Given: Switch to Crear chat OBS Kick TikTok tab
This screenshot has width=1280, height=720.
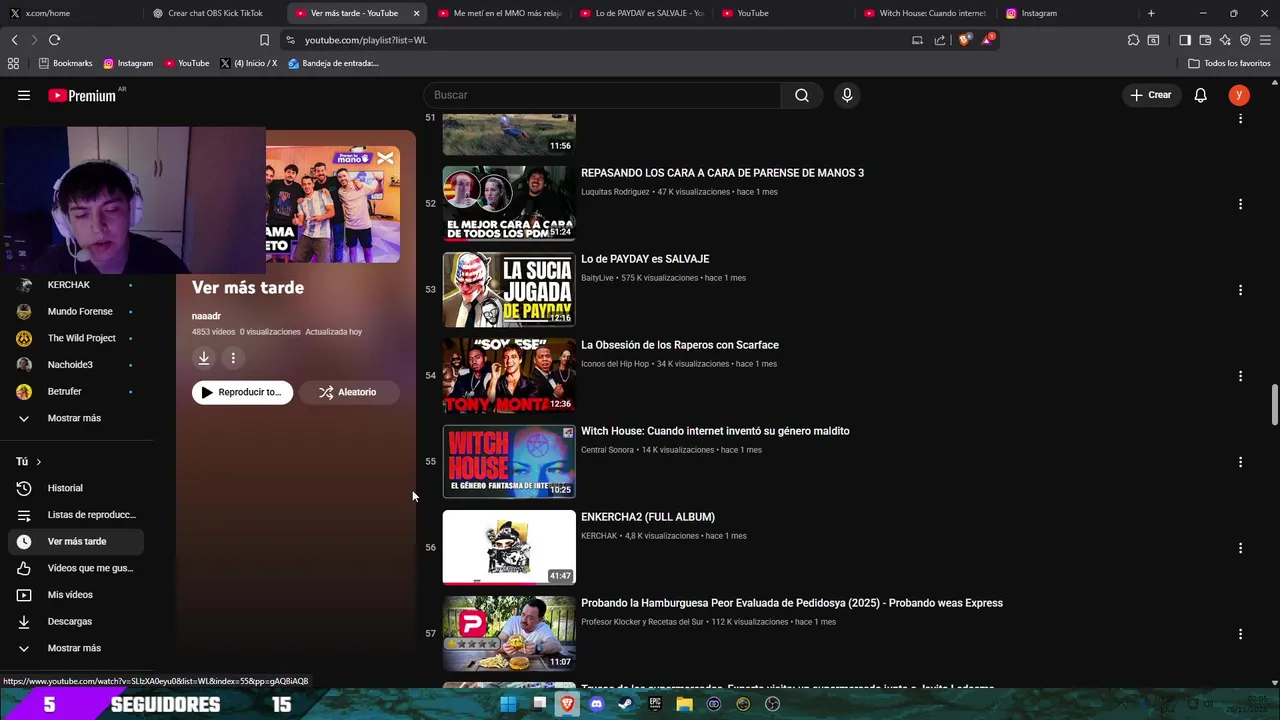Looking at the screenshot, I should pyautogui.click(x=215, y=13).
